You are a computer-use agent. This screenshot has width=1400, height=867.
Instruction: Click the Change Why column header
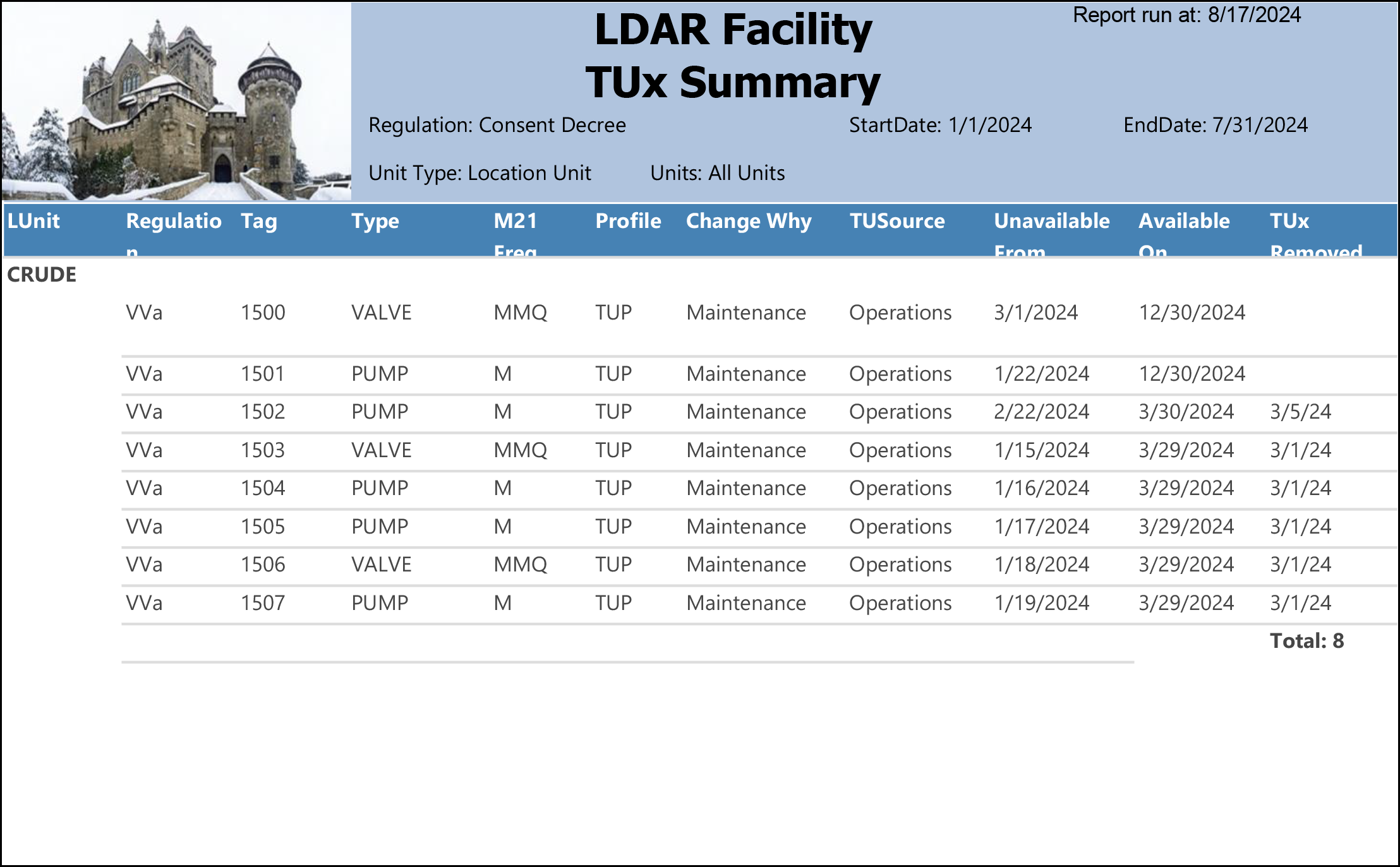[749, 222]
